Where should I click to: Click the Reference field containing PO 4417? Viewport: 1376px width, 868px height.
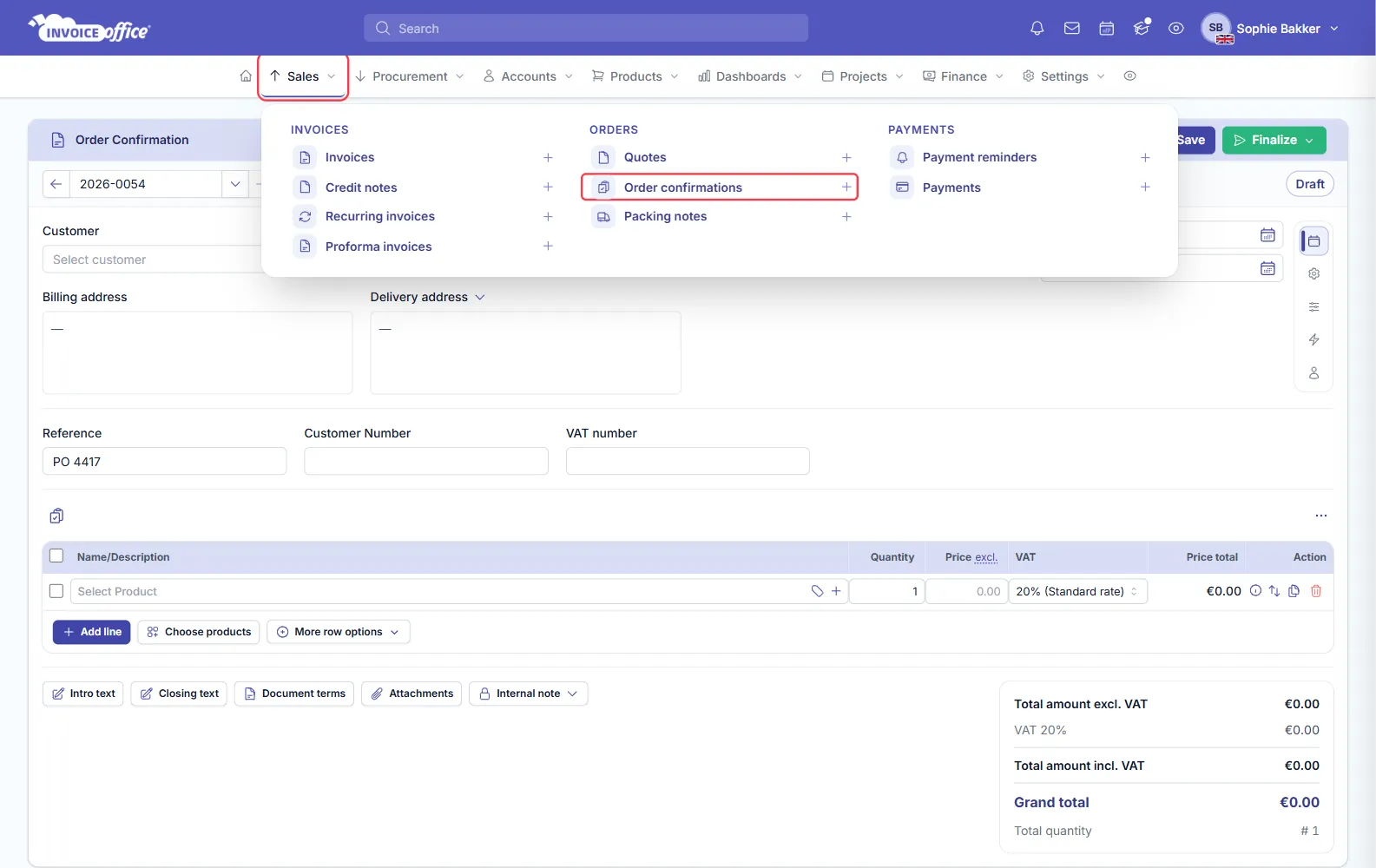point(164,461)
